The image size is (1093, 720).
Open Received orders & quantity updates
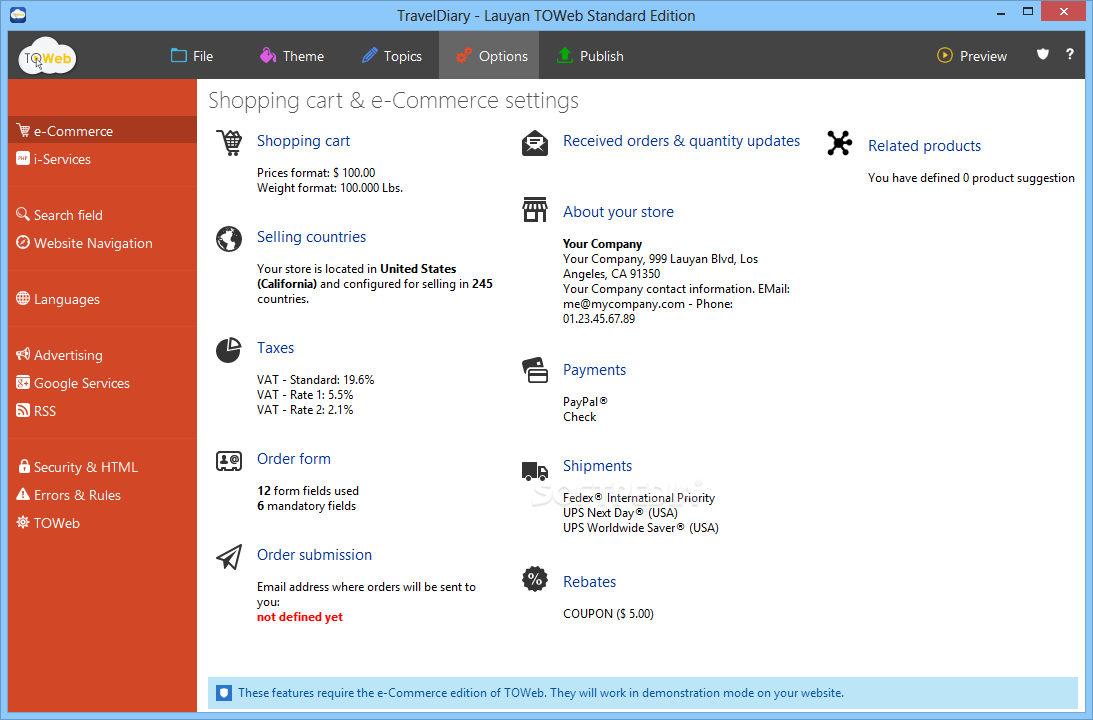(x=681, y=141)
